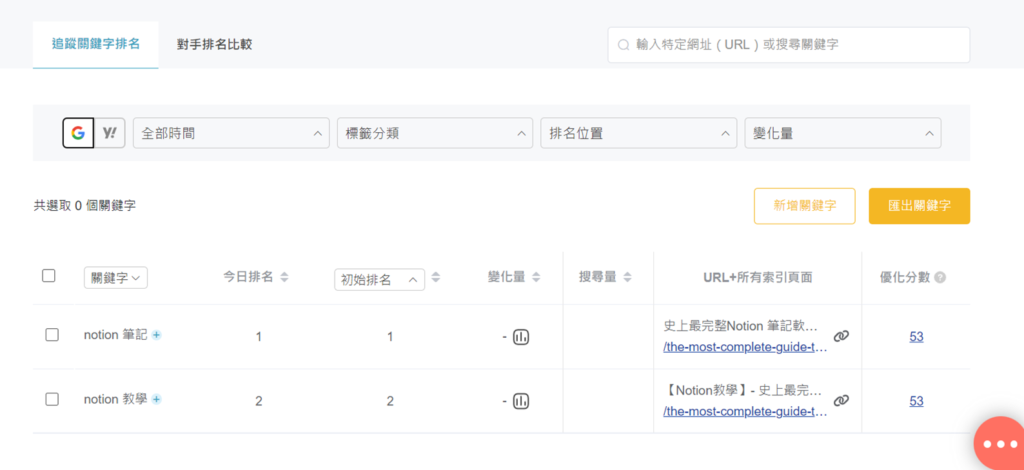Click the URL+所有索引頁面 column header
1024x470 pixels.
[x=758, y=277]
